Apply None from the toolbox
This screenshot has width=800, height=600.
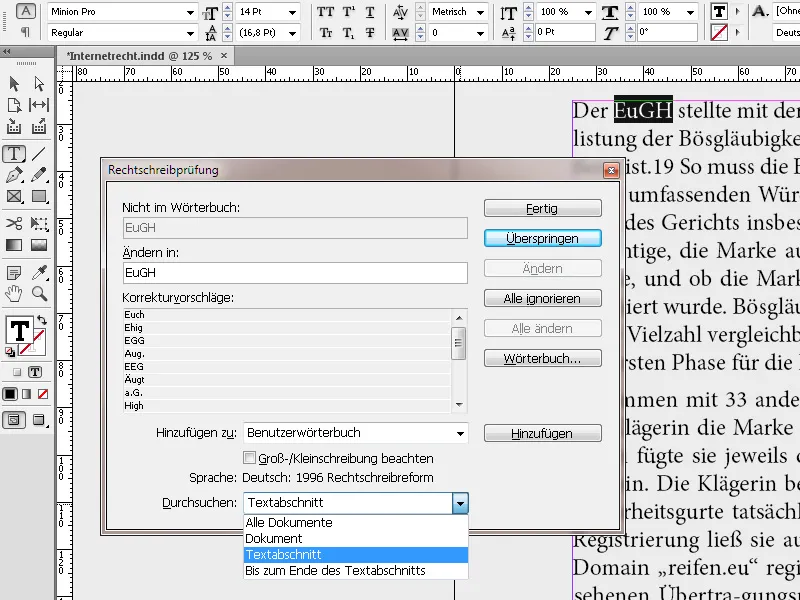click(43, 394)
